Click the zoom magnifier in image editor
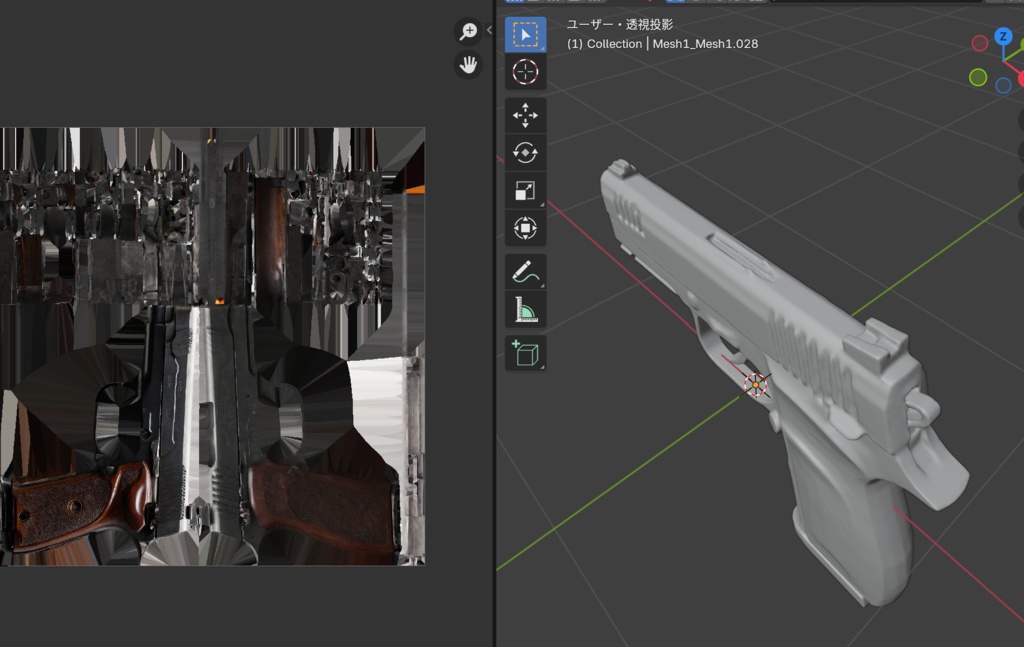Screen dimensions: 1024x647 468,32
